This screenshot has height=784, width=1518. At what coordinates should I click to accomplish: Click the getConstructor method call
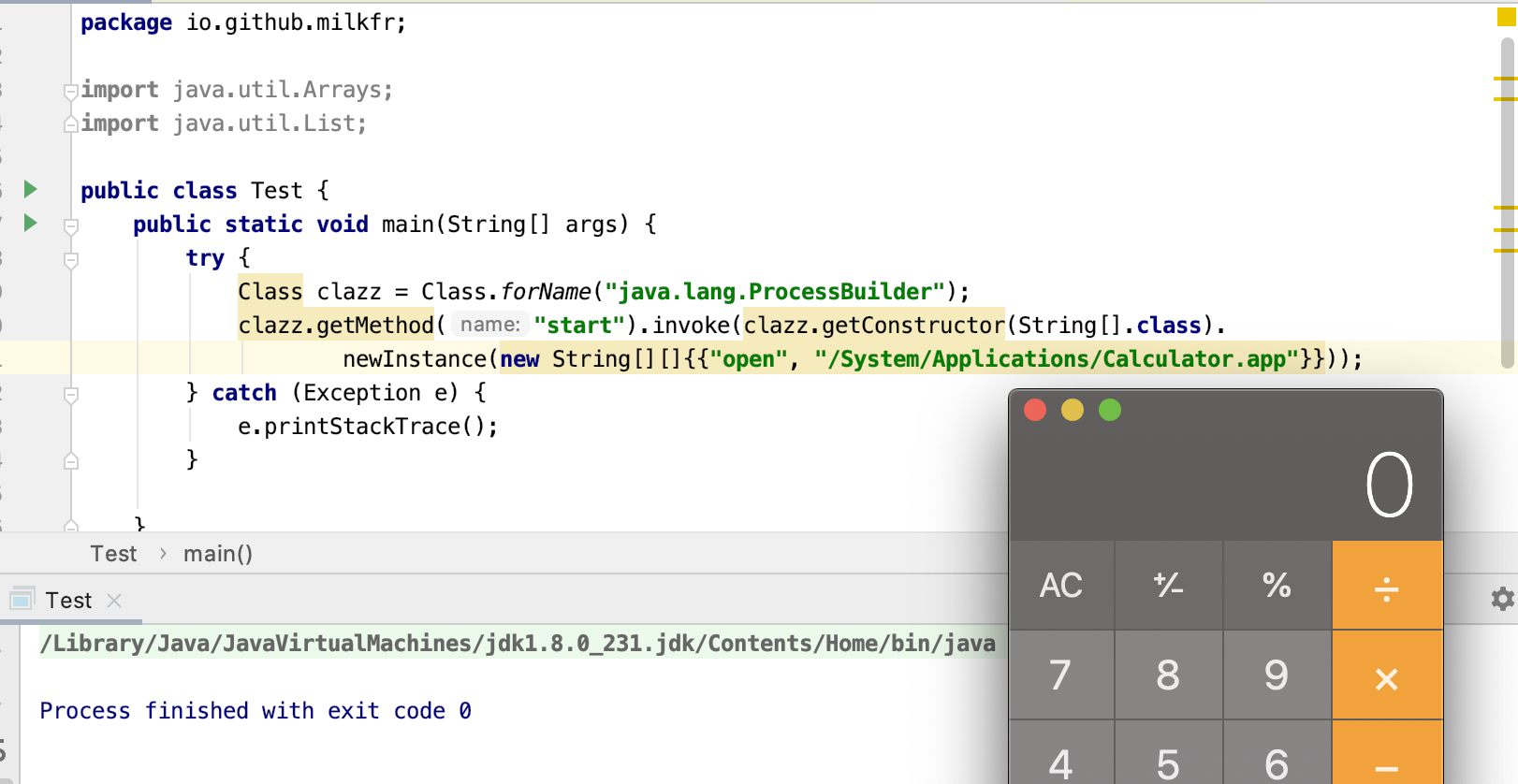click(912, 326)
